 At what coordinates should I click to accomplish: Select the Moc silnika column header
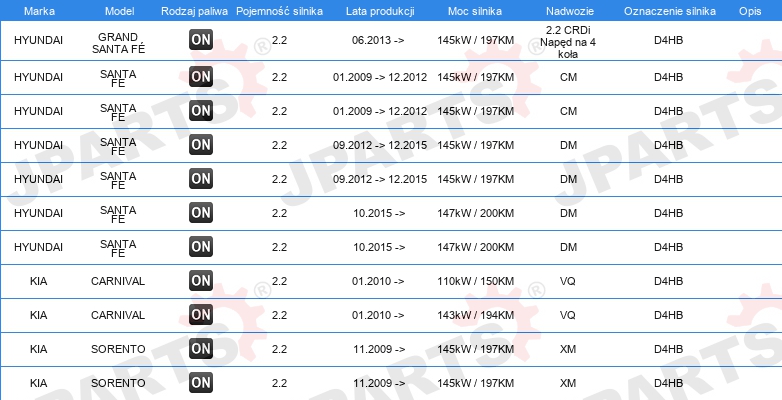point(475,11)
